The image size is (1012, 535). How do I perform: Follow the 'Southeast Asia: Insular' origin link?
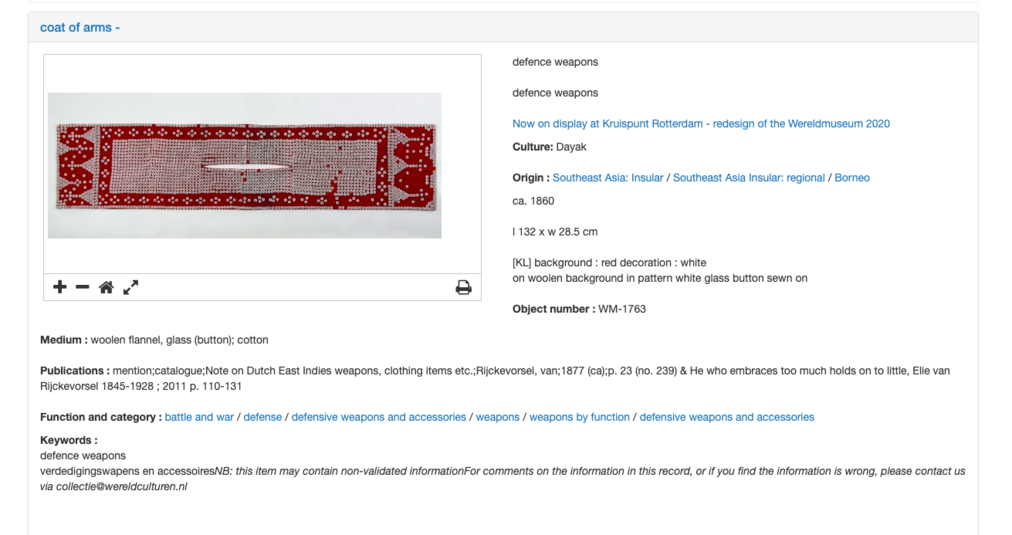(608, 178)
